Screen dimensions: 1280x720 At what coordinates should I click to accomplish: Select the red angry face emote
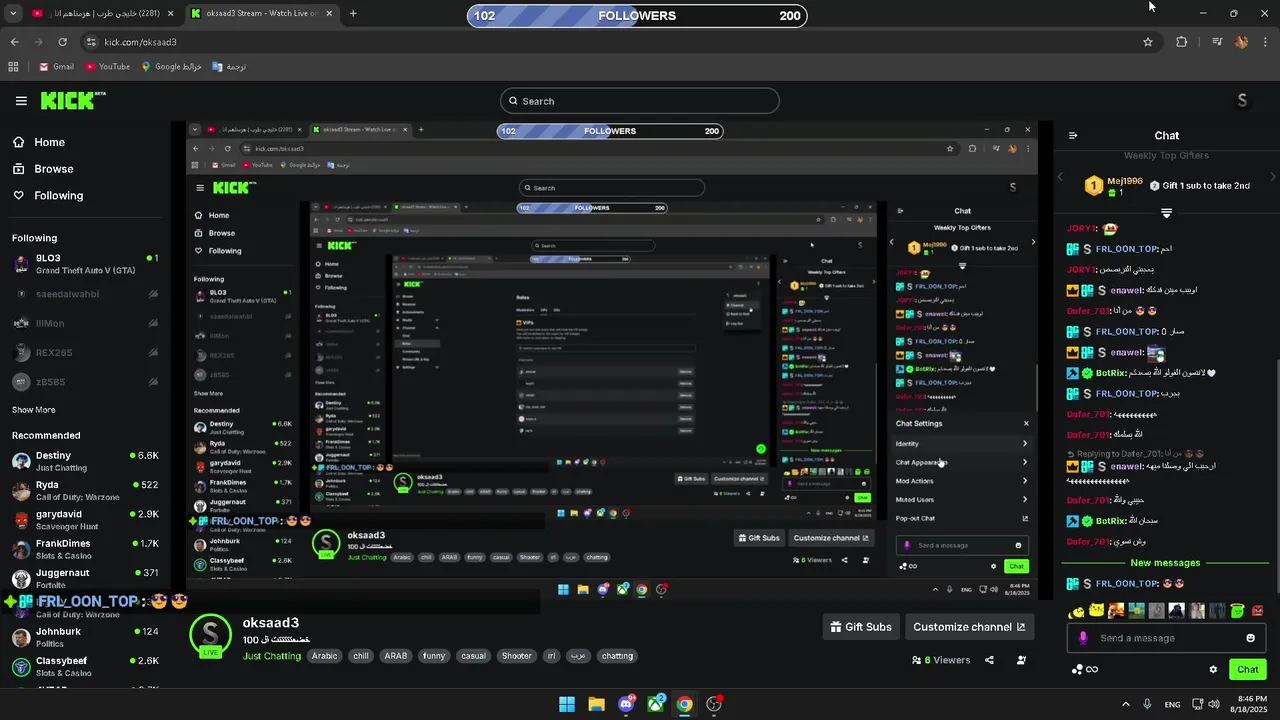point(1257,611)
